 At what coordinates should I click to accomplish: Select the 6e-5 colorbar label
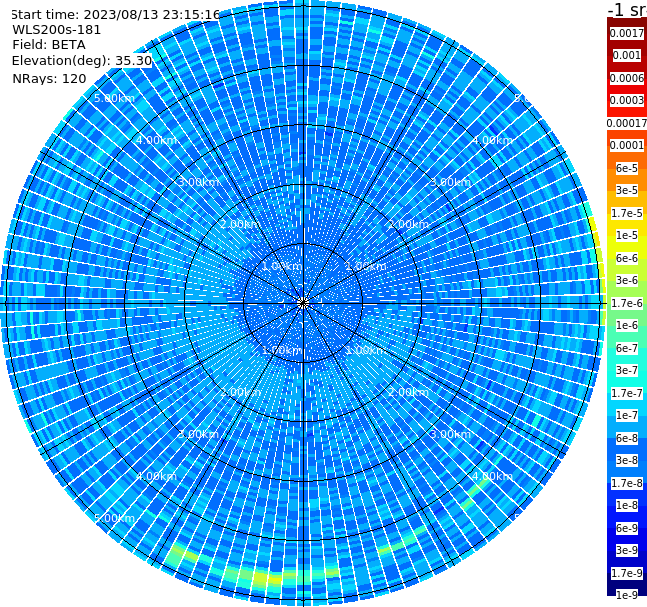pyautogui.click(x=627, y=168)
